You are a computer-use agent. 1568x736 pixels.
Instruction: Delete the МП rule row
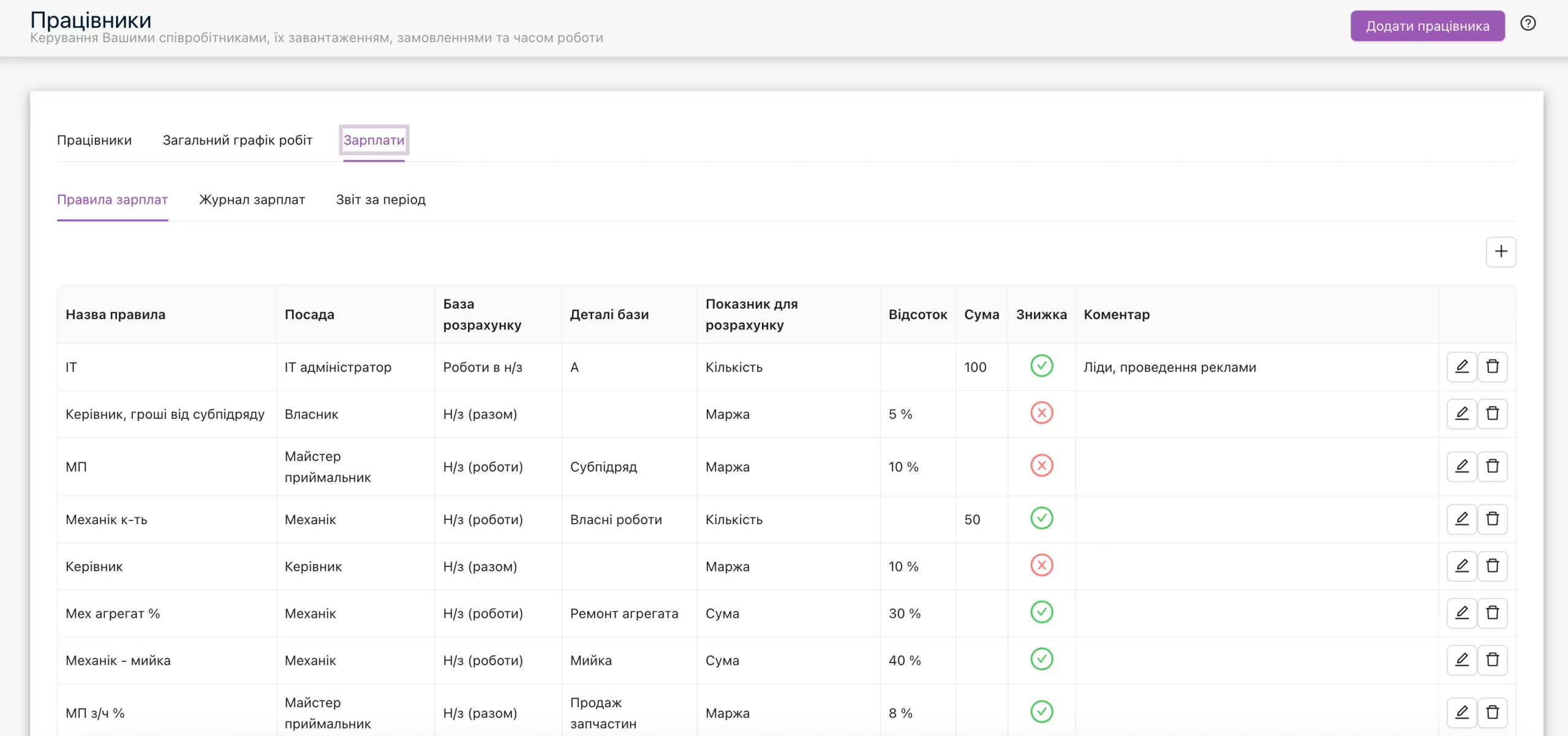(x=1493, y=467)
